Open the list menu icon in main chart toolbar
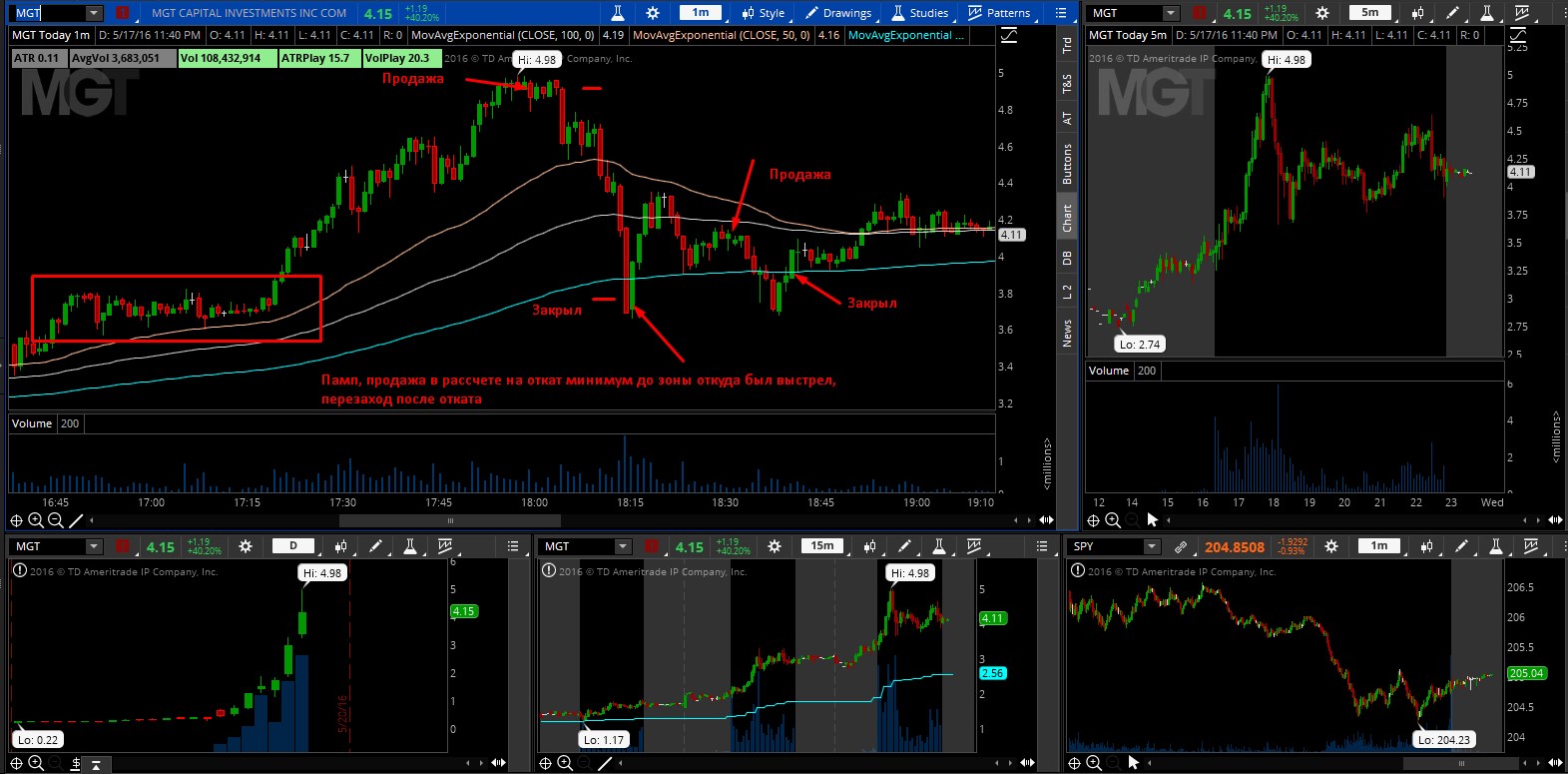 coord(1061,13)
